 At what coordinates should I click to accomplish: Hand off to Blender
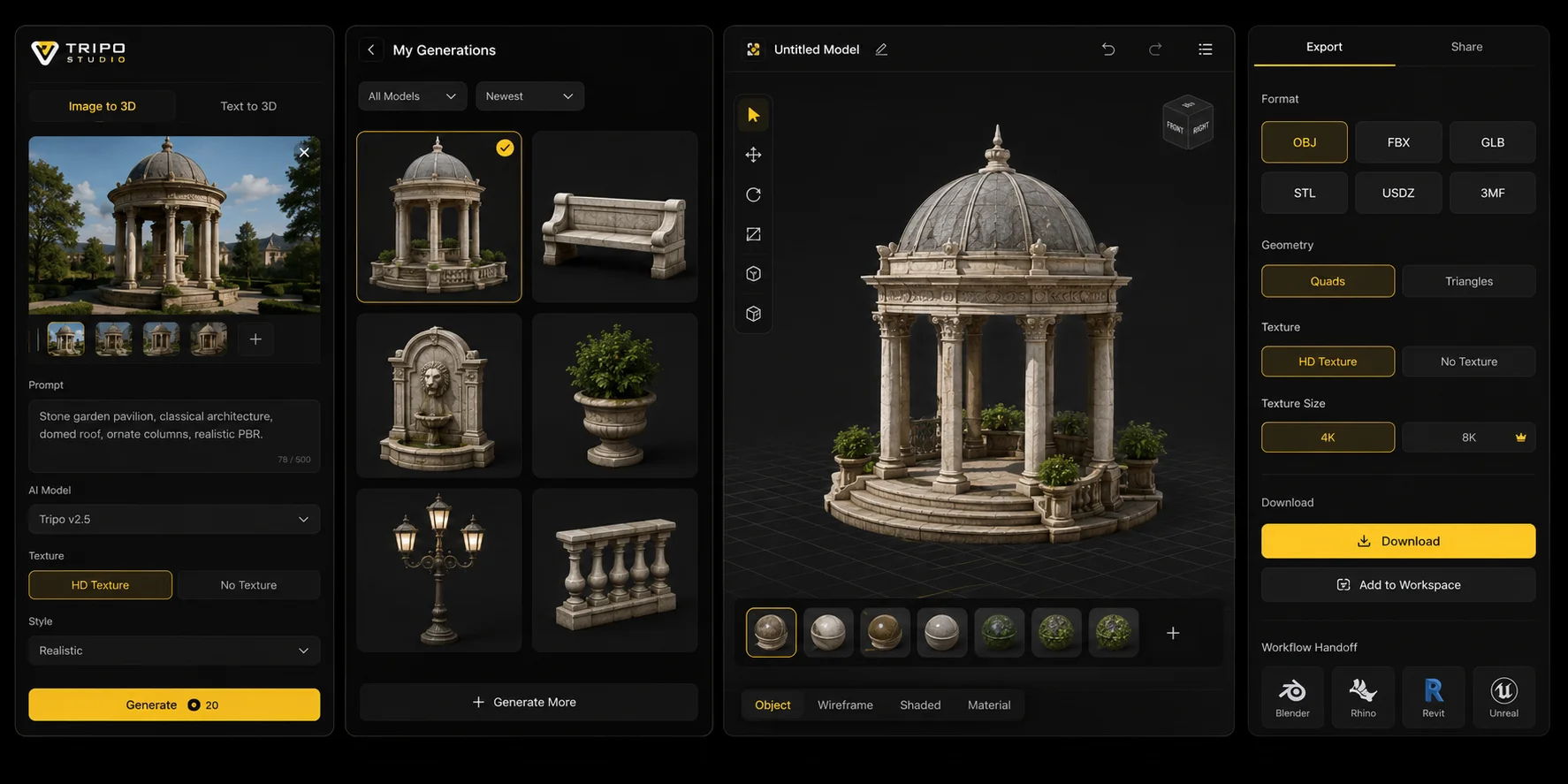point(1292,697)
